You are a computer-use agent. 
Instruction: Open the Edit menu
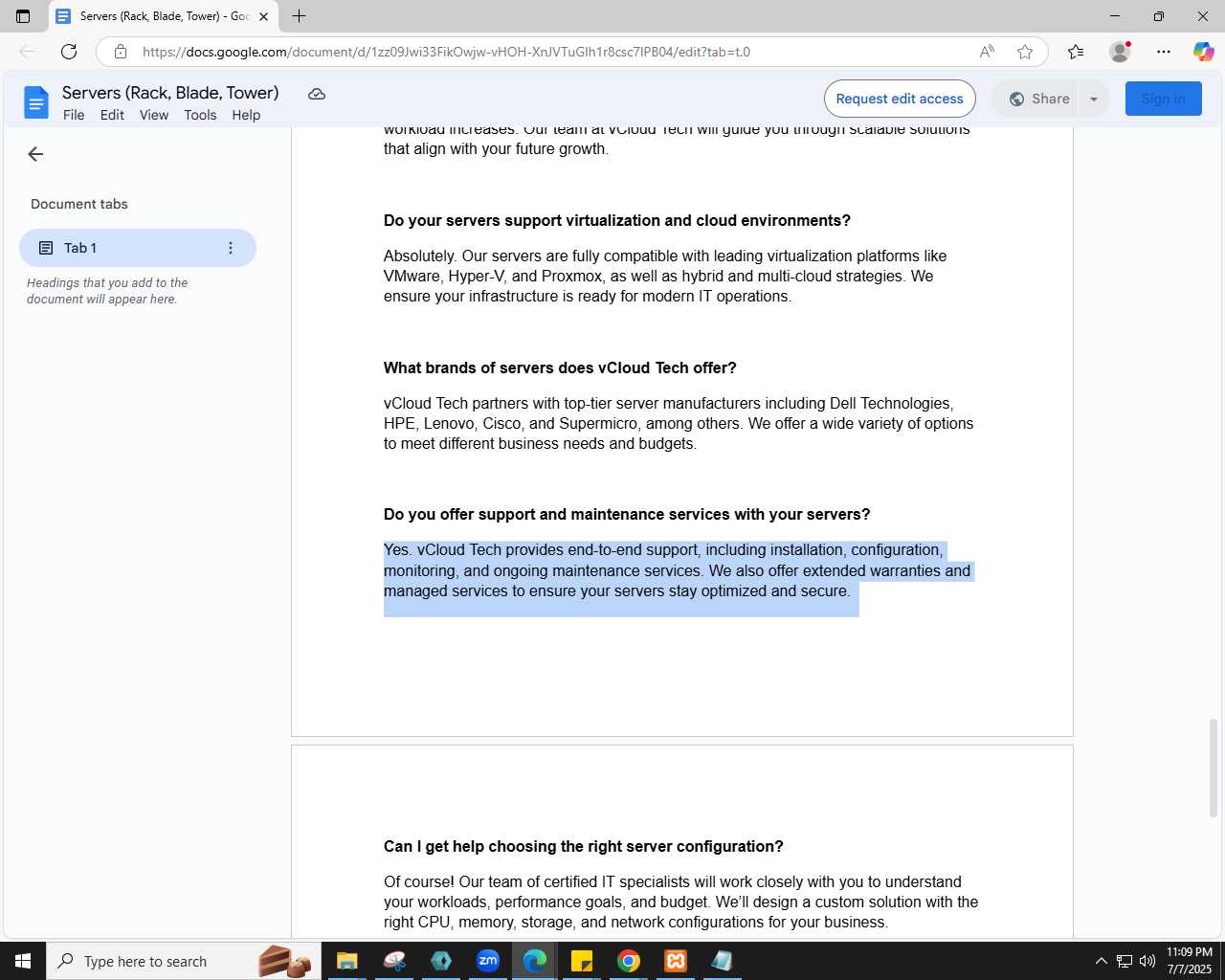(112, 115)
